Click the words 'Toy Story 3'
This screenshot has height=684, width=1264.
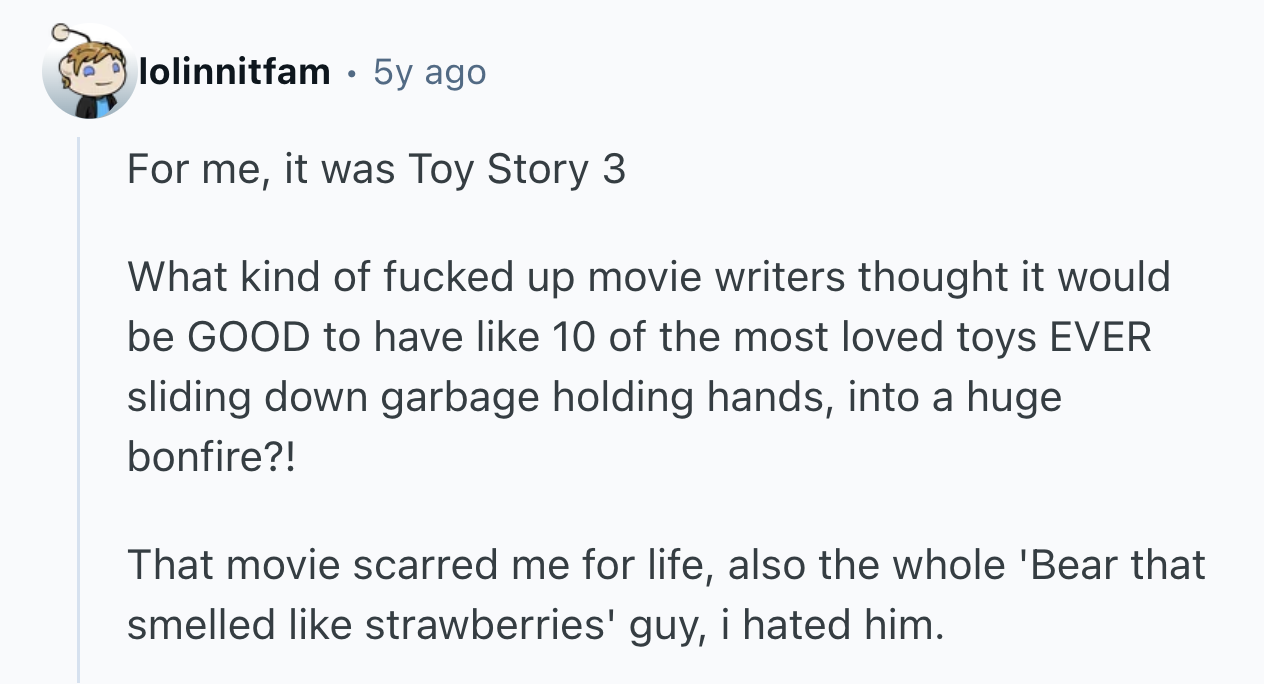click(x=516, y=169)
